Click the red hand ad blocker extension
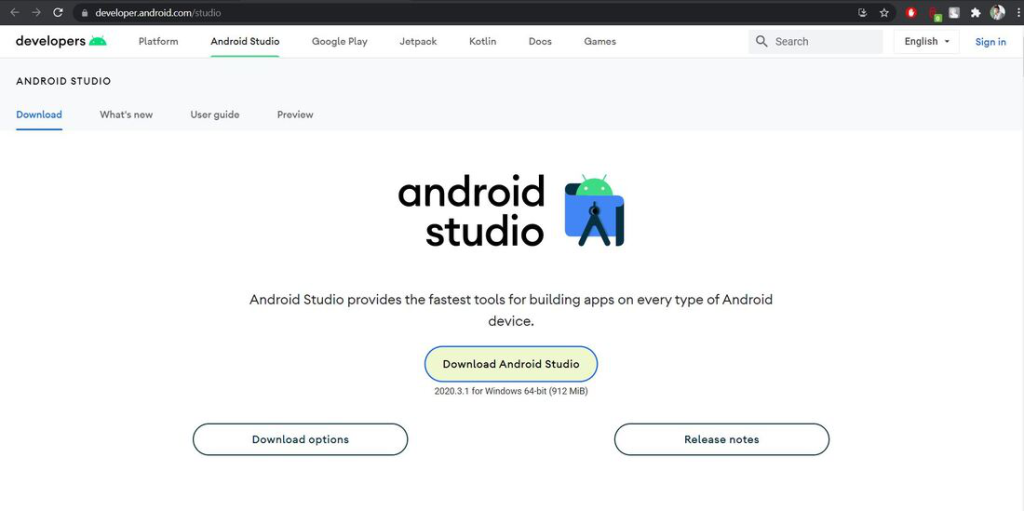 (x=911, y=13)
